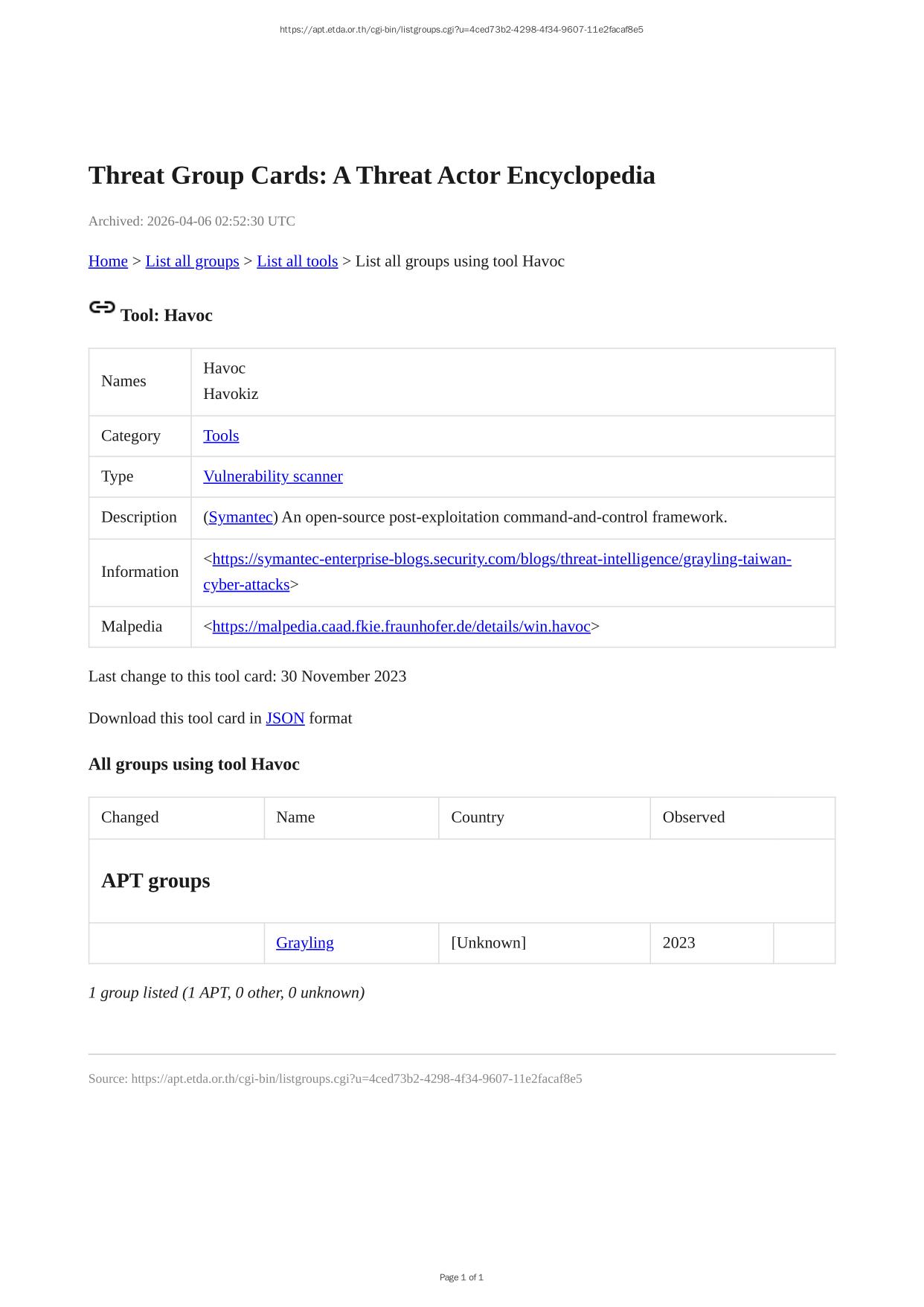The height and width of the screenshot is (1307, 924).
Task: Click the Country column header
Action: [x=478, y=817]
